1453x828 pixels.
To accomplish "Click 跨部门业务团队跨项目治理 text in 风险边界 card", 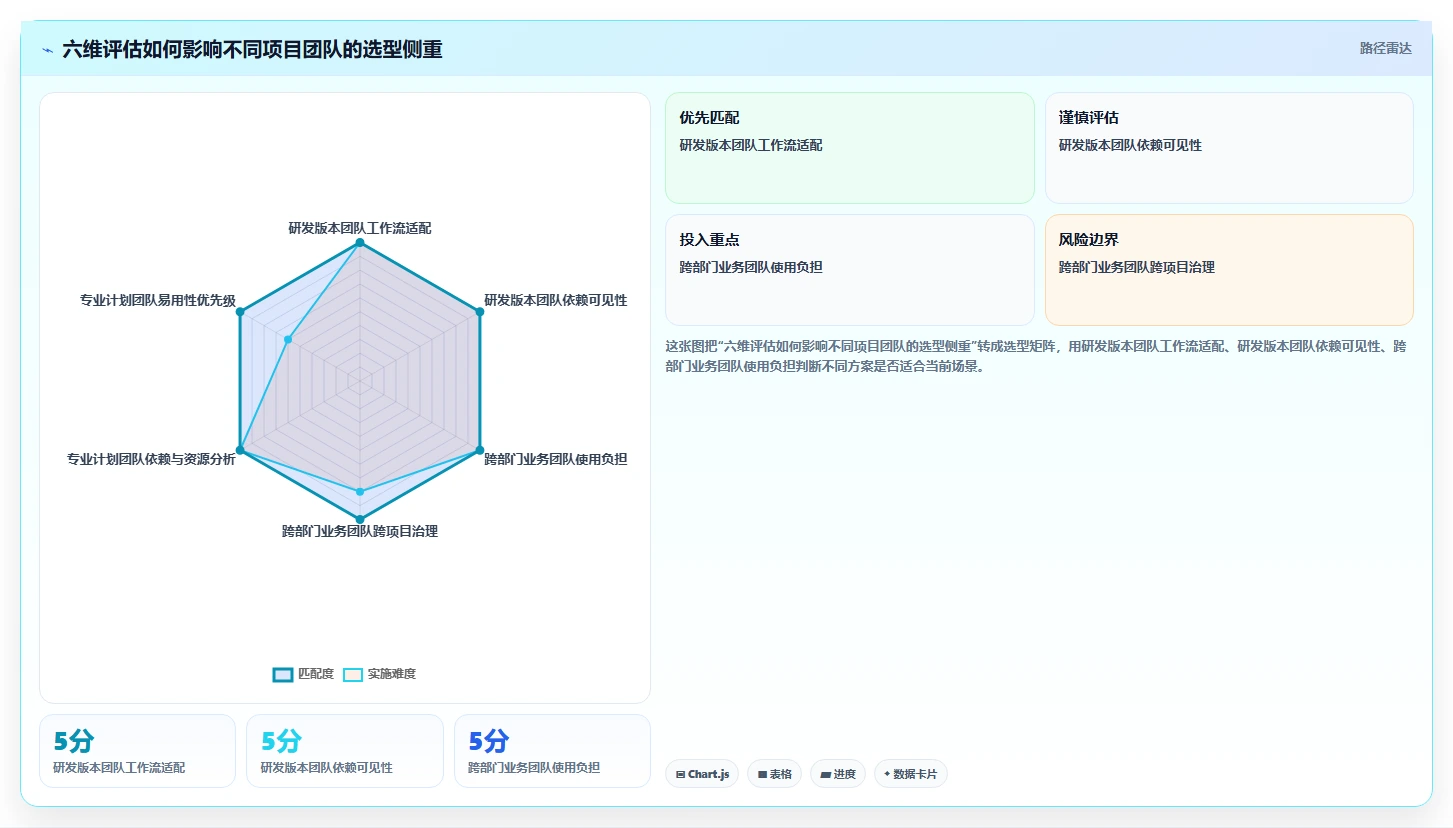I will [1137, 267].
